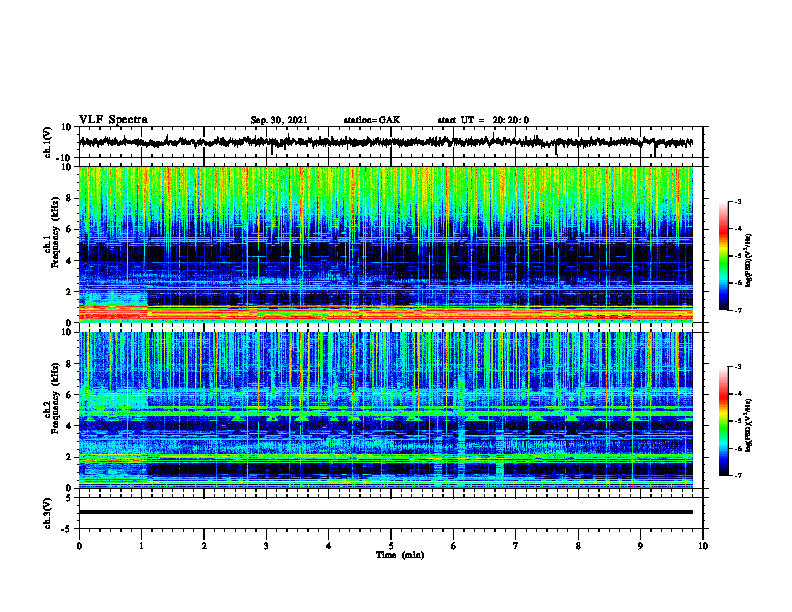This screenshot has width=792, height=612.
Task: Click the time axis tick label 7
Action: [x=516, y=546]
